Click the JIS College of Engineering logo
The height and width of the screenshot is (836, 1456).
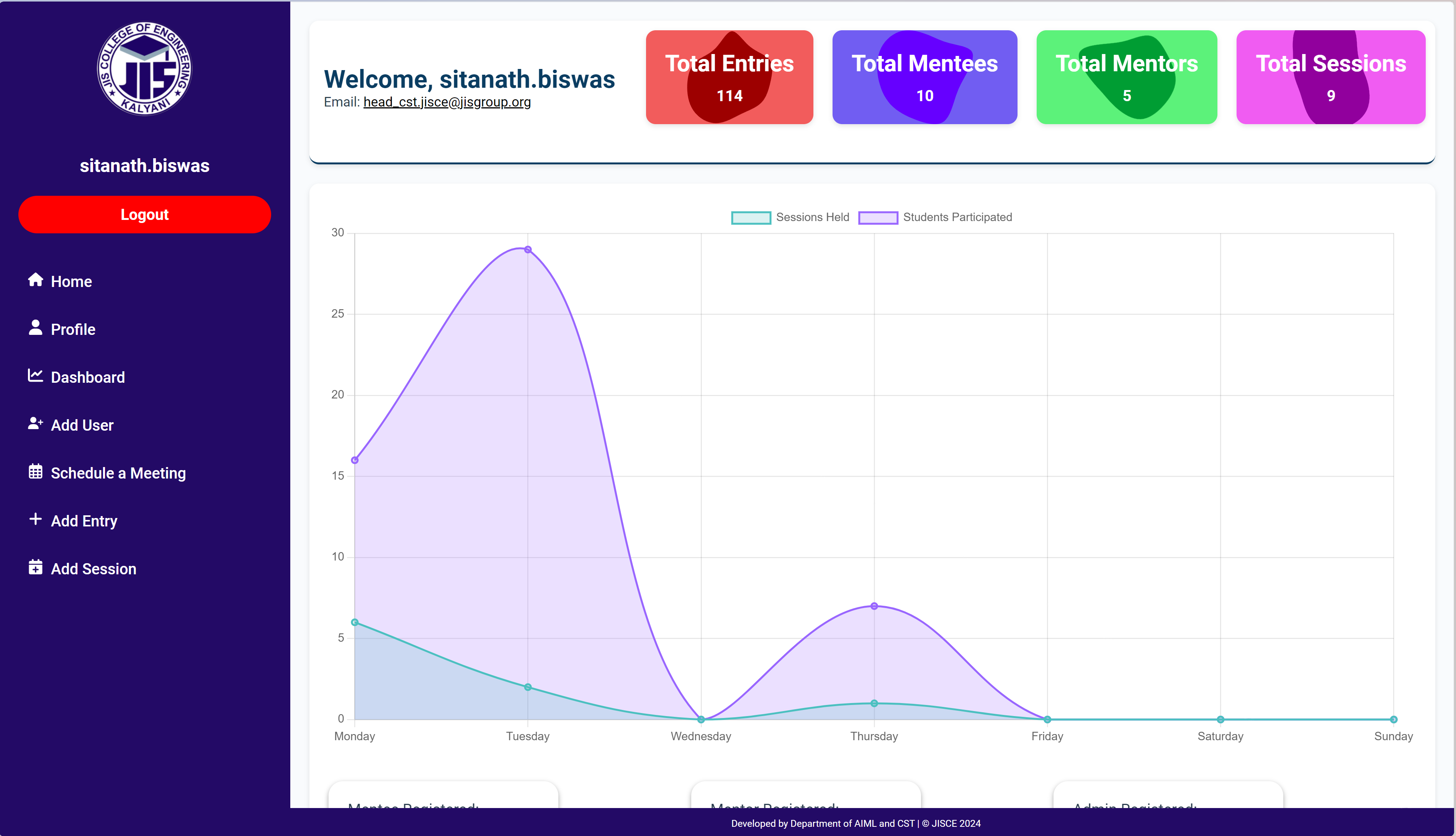pyautogui.click(x=144, y=69)
